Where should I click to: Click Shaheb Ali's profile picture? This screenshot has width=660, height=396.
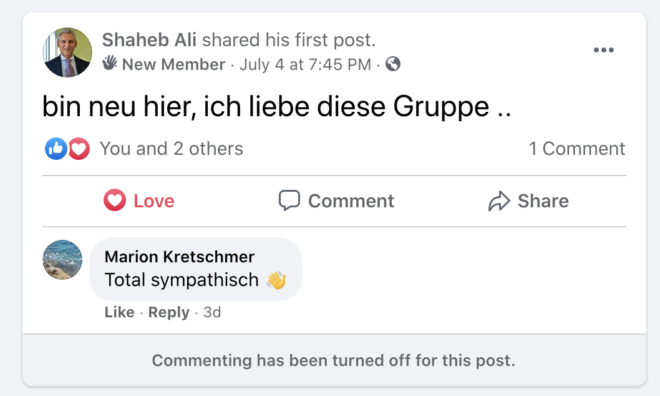pyautogui.click(x=67, y=52)
